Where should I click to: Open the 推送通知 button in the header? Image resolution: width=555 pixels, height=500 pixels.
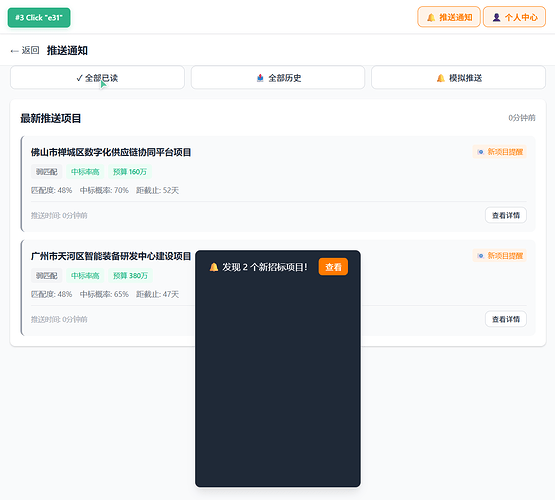coord(449,17)
